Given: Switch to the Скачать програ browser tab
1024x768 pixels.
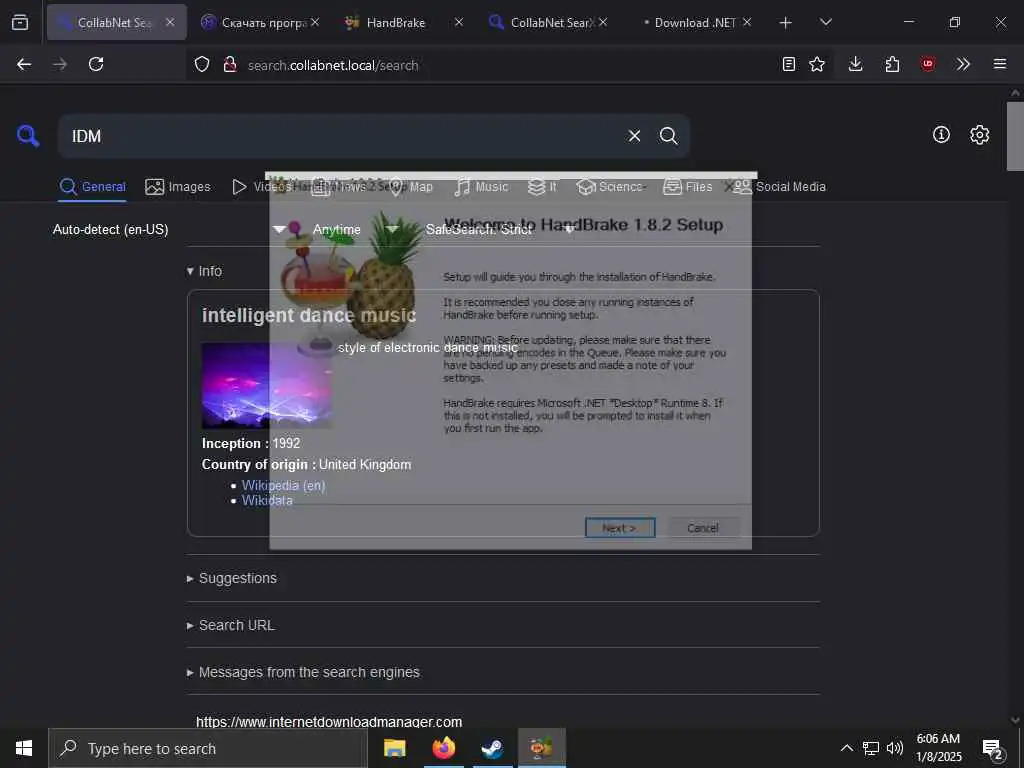Looking at the screenshot, I should (261, 22).
